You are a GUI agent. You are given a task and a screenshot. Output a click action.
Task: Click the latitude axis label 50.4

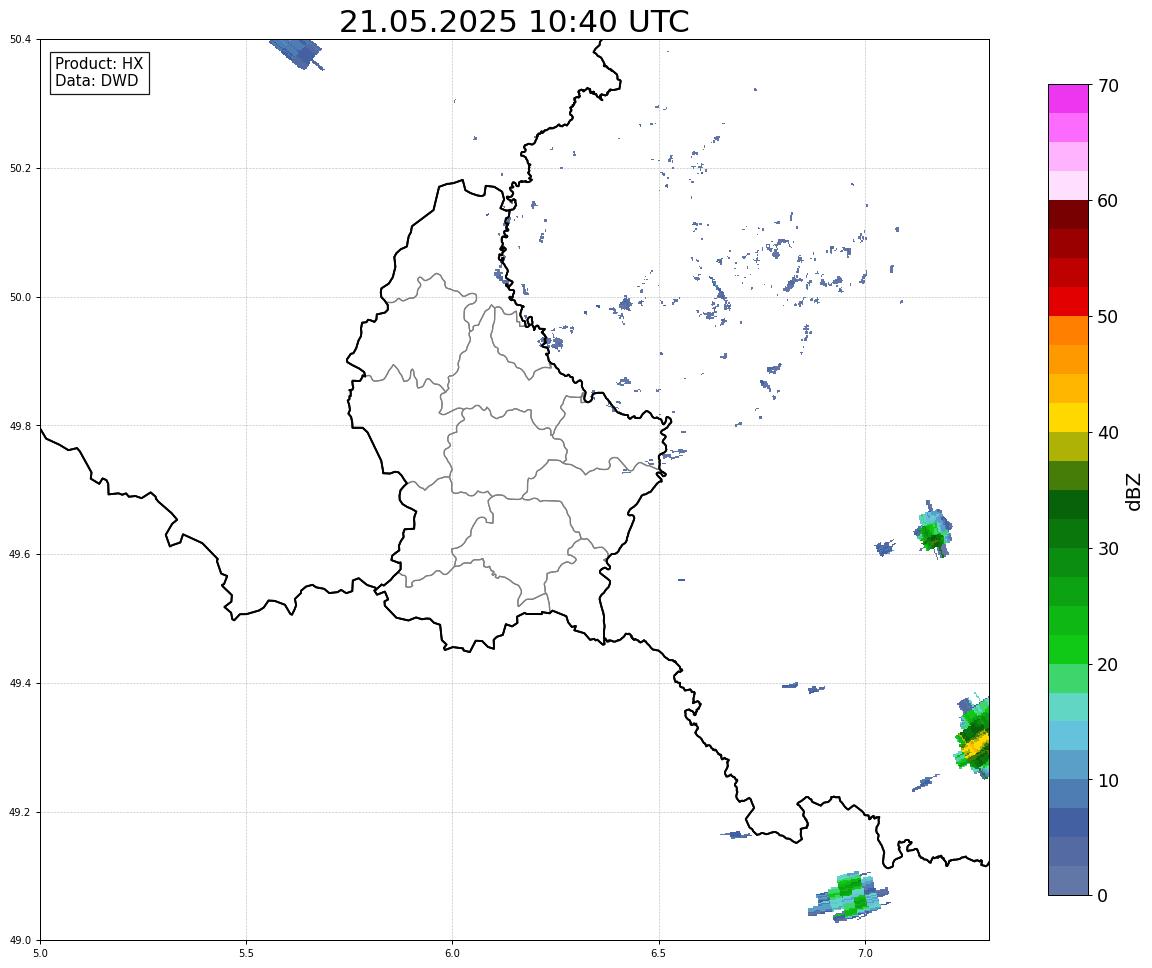[x=20, y=40]
